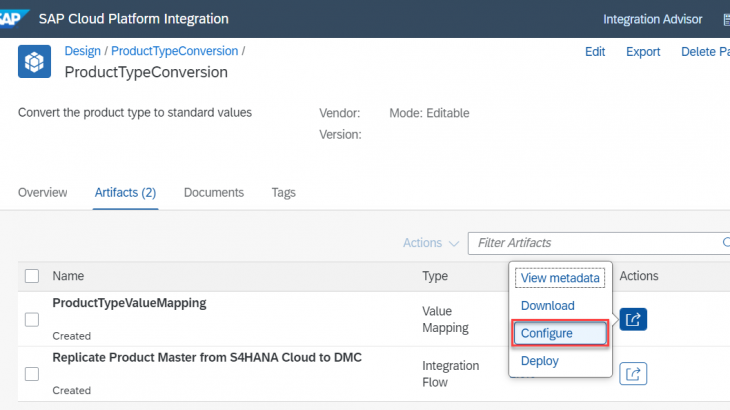Viewport: 730px width, 410px height.
Task: Click Download in the actions menu
Action: click(x=547, y=306)
